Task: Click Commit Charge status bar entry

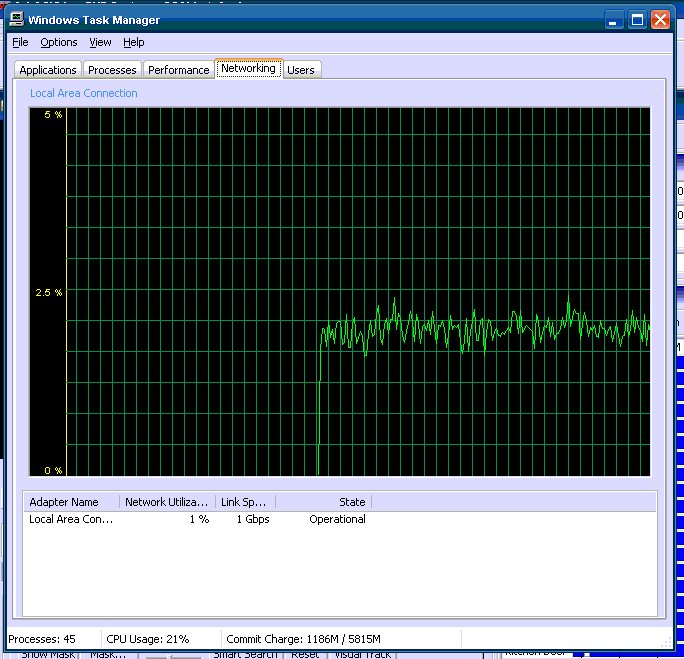Action: [x=304, y=639]
